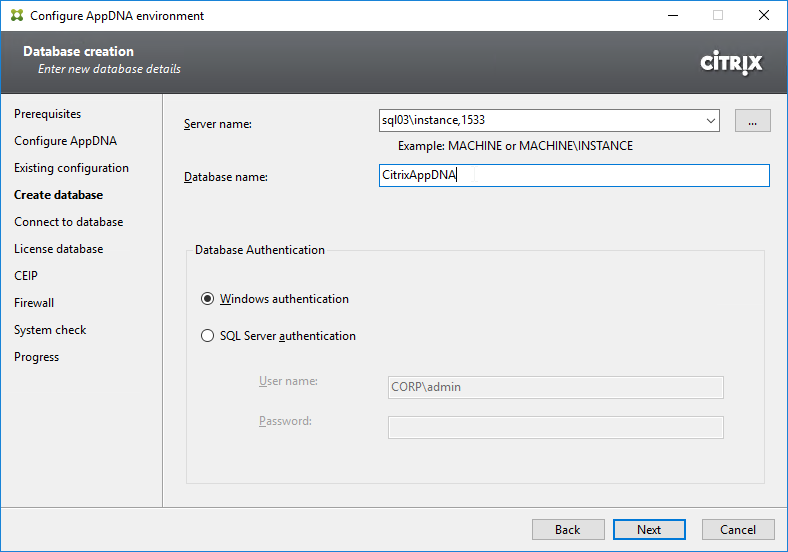The image size is (788, 552).
Task: Click the Enter new database details subtitle
Action: 109,69
